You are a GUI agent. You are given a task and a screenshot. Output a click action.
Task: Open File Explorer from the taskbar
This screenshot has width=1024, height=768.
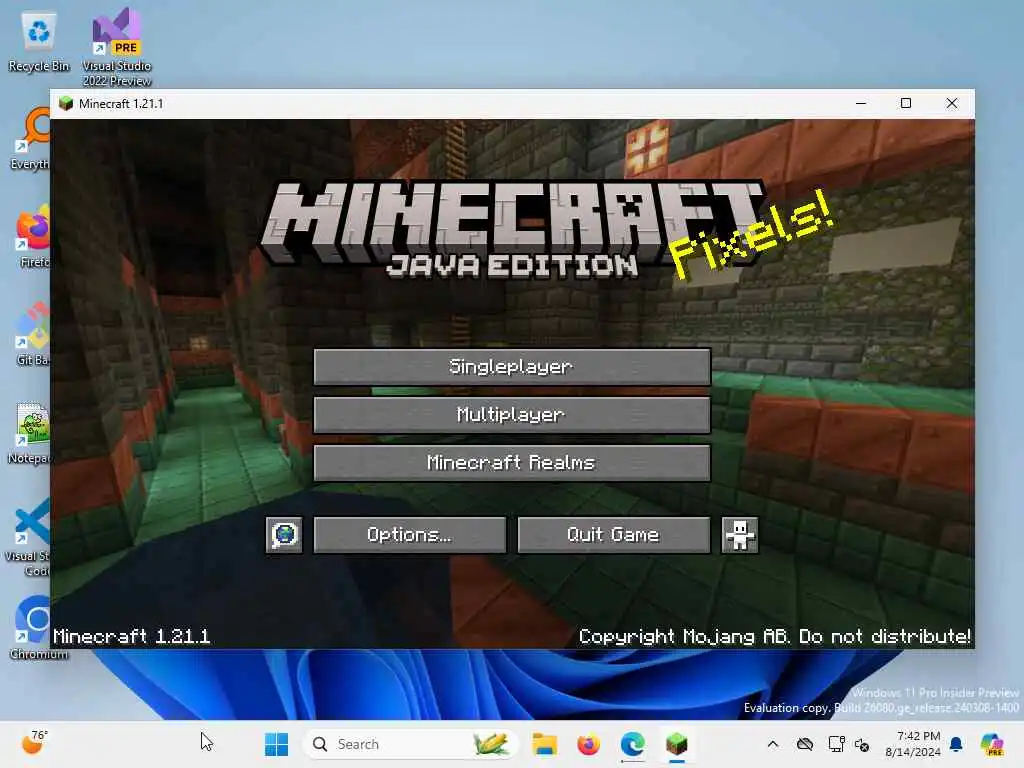(x=545, y=744)
